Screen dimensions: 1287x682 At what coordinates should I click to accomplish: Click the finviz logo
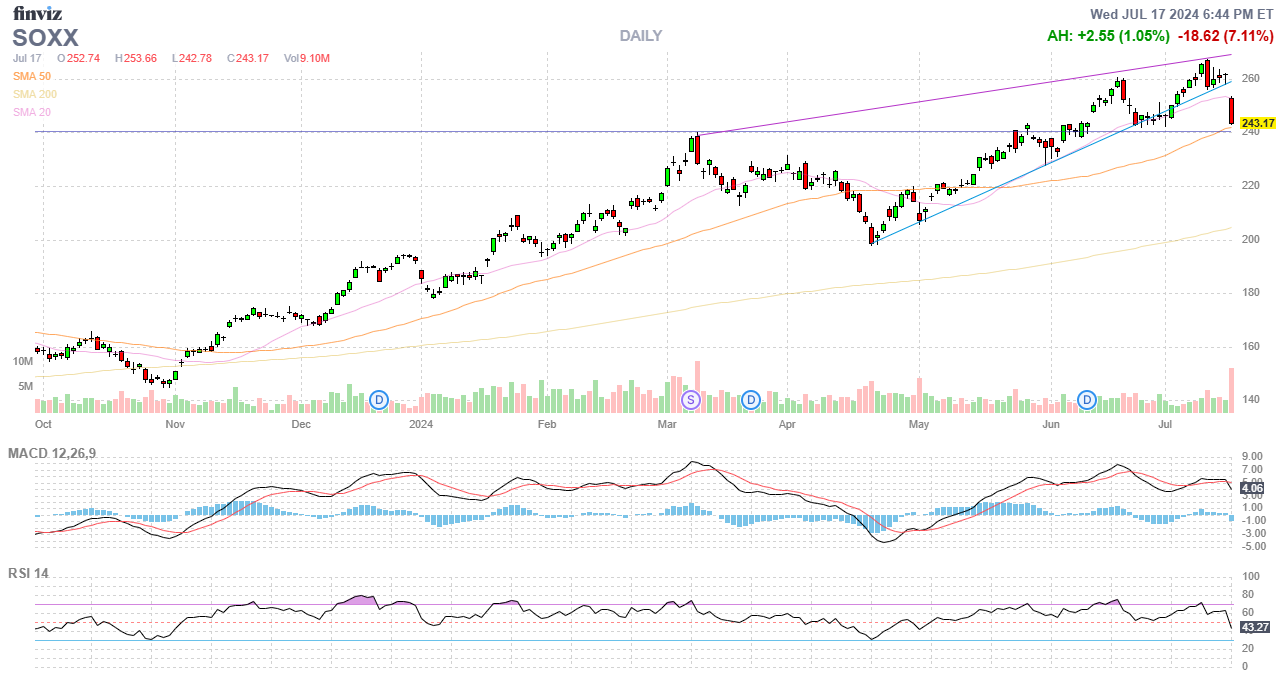[x=36, y=13]
